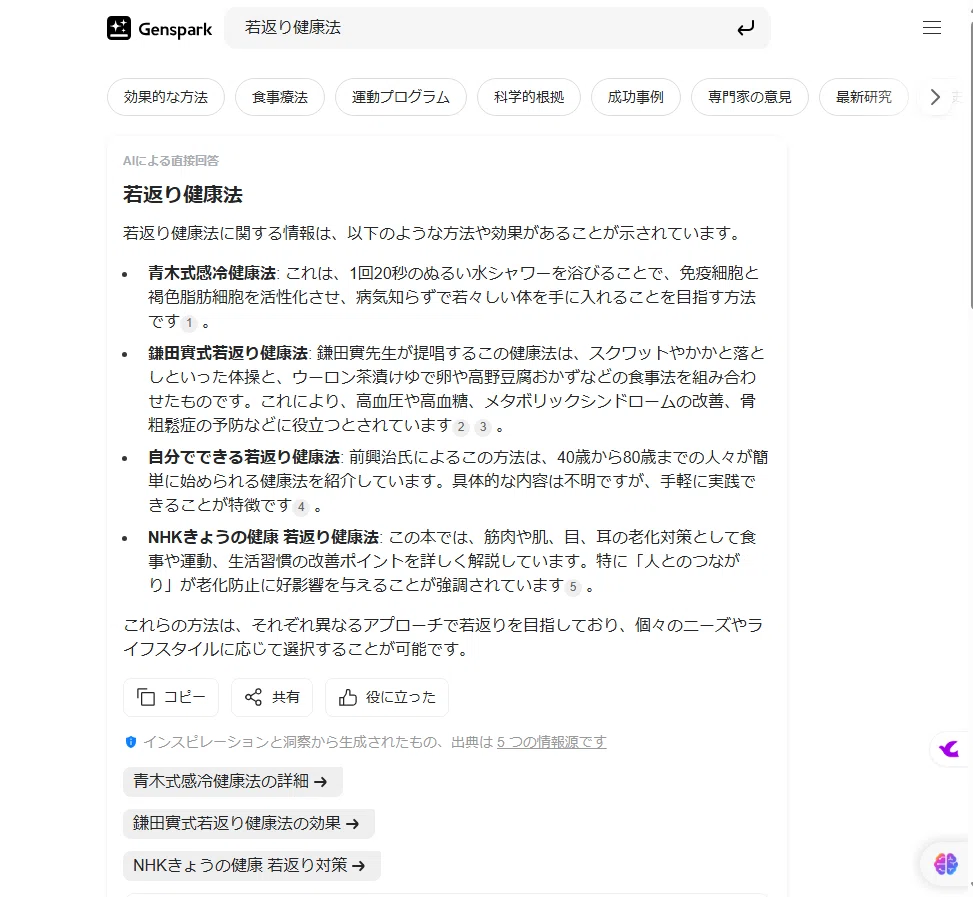Open citation 3 reference badge
The width and height of the screenshot is (973, 897).
click(x=483, y=427)
